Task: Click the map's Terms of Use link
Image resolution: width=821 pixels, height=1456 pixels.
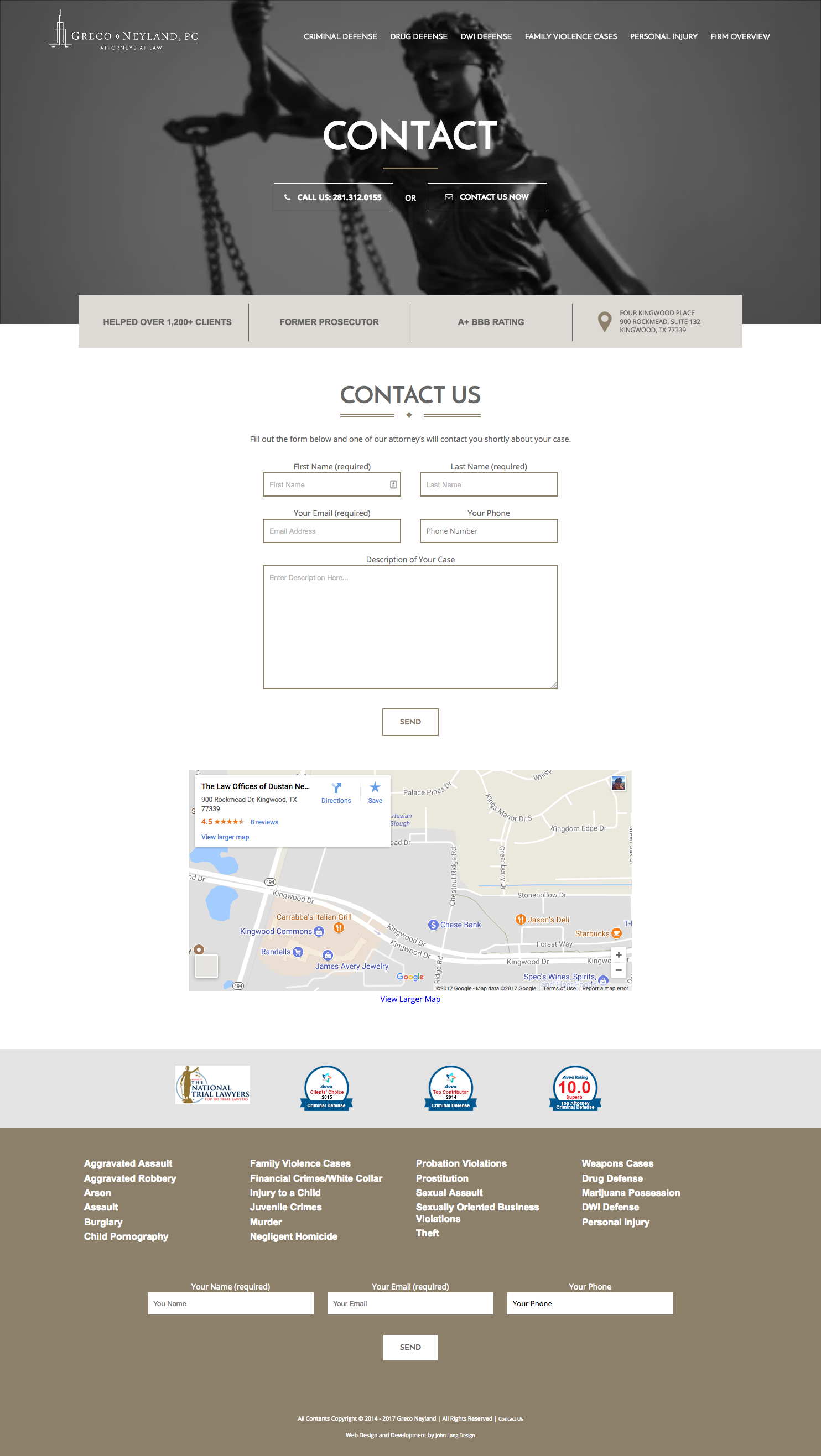Action: point(559,988)
